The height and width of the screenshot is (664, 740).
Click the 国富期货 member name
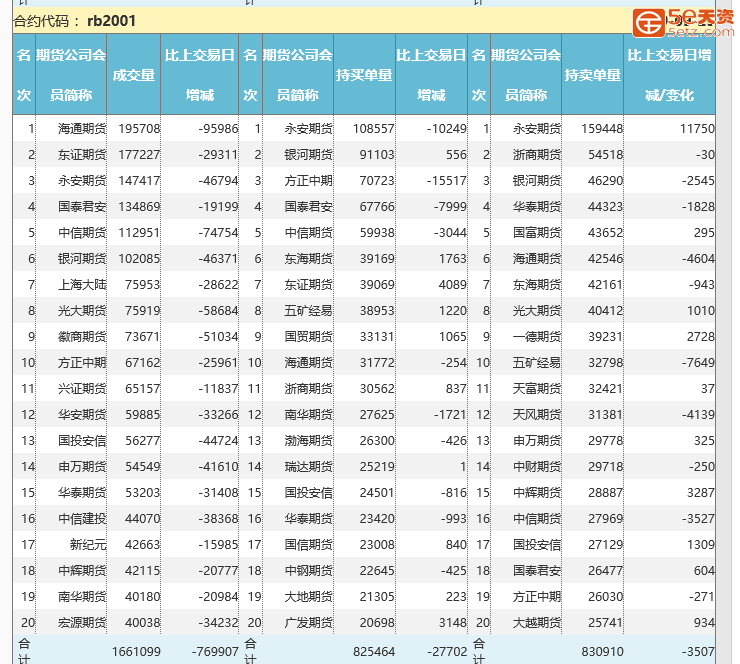tap(537, 232)
